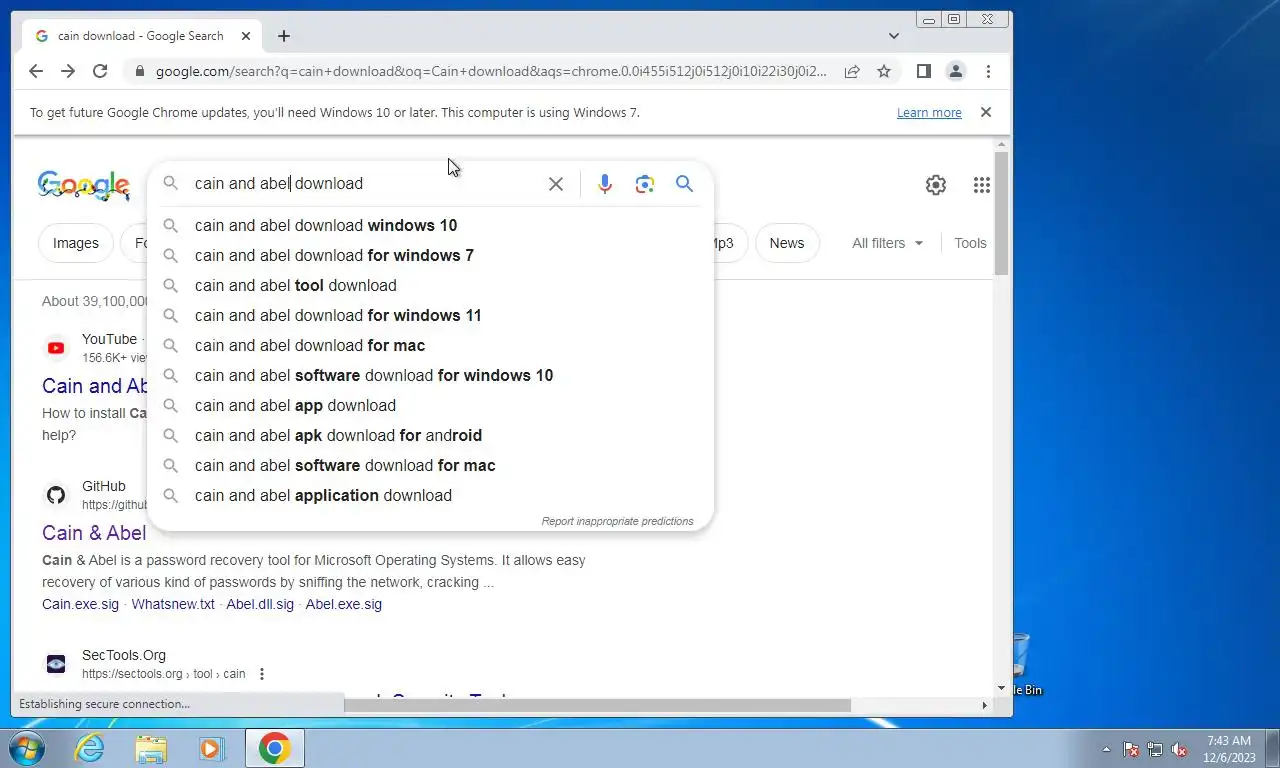Expand the All filters dropdown
1280x768 pixels.
(x=888, y=243)
